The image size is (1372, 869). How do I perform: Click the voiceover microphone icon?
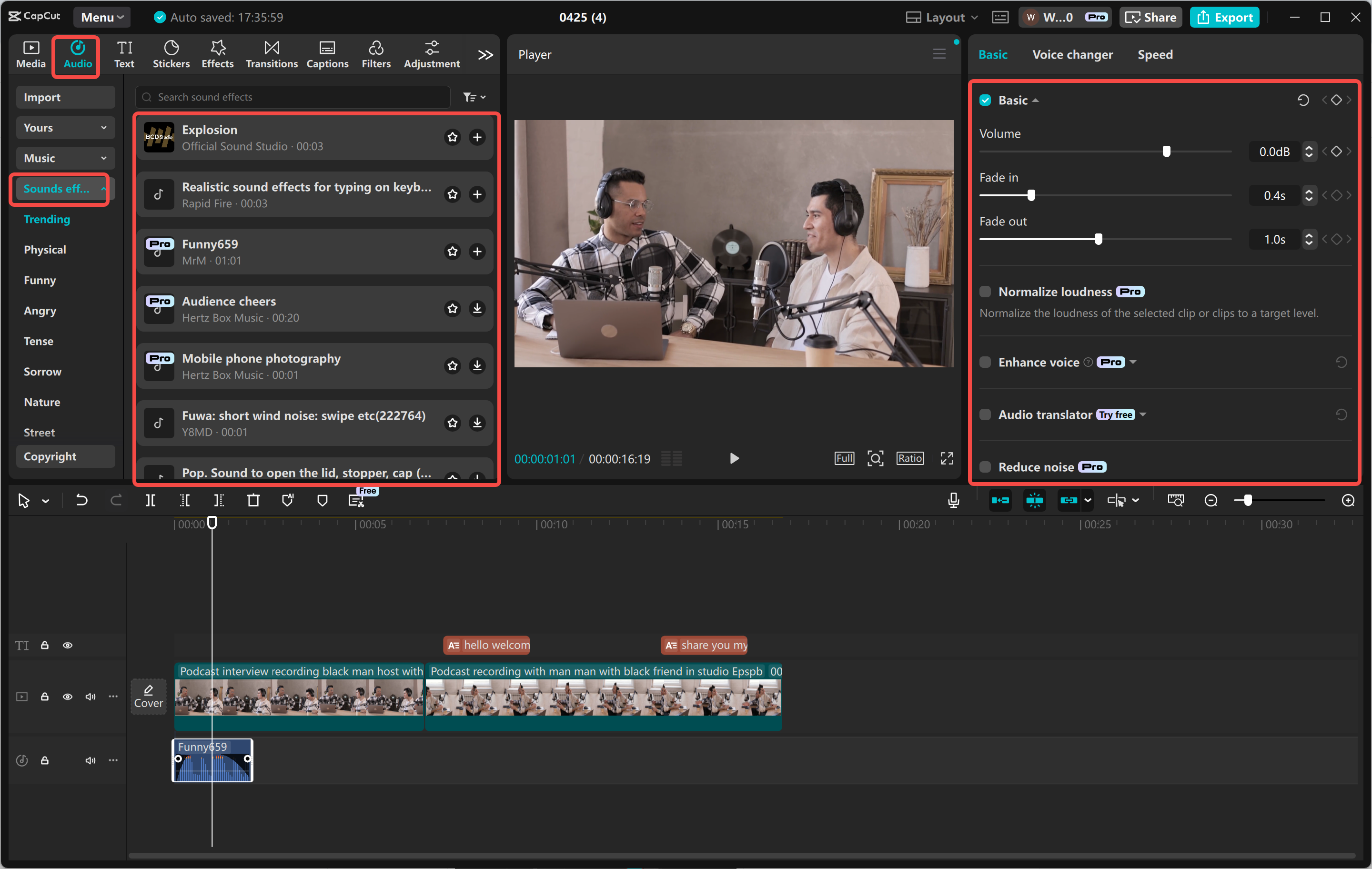tap(953, 500)
